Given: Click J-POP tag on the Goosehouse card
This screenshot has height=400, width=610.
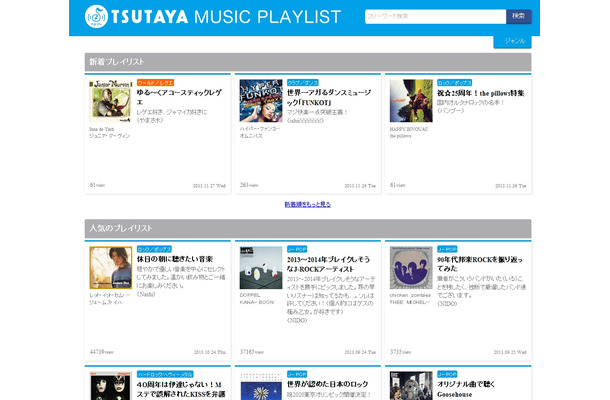Looking at the screenshot, I should [447, 374].
